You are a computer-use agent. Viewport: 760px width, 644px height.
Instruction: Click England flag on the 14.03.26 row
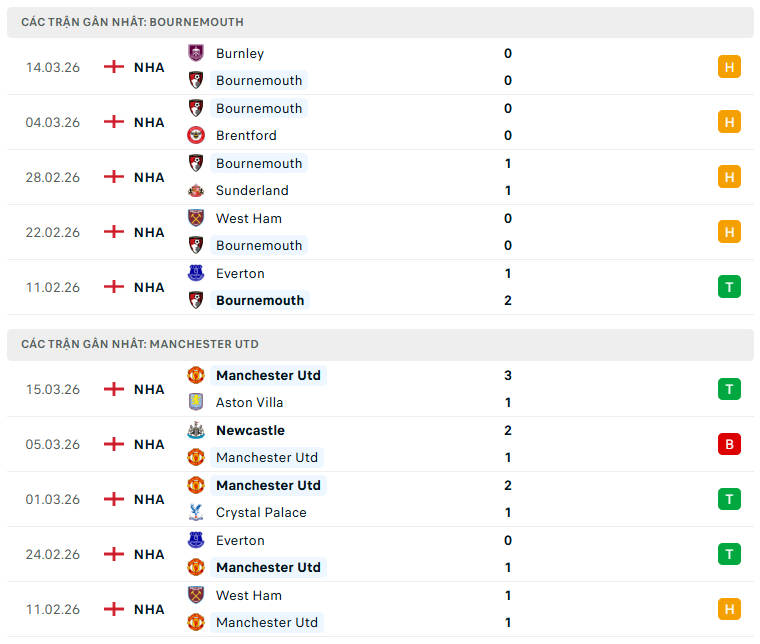point(114,67)
